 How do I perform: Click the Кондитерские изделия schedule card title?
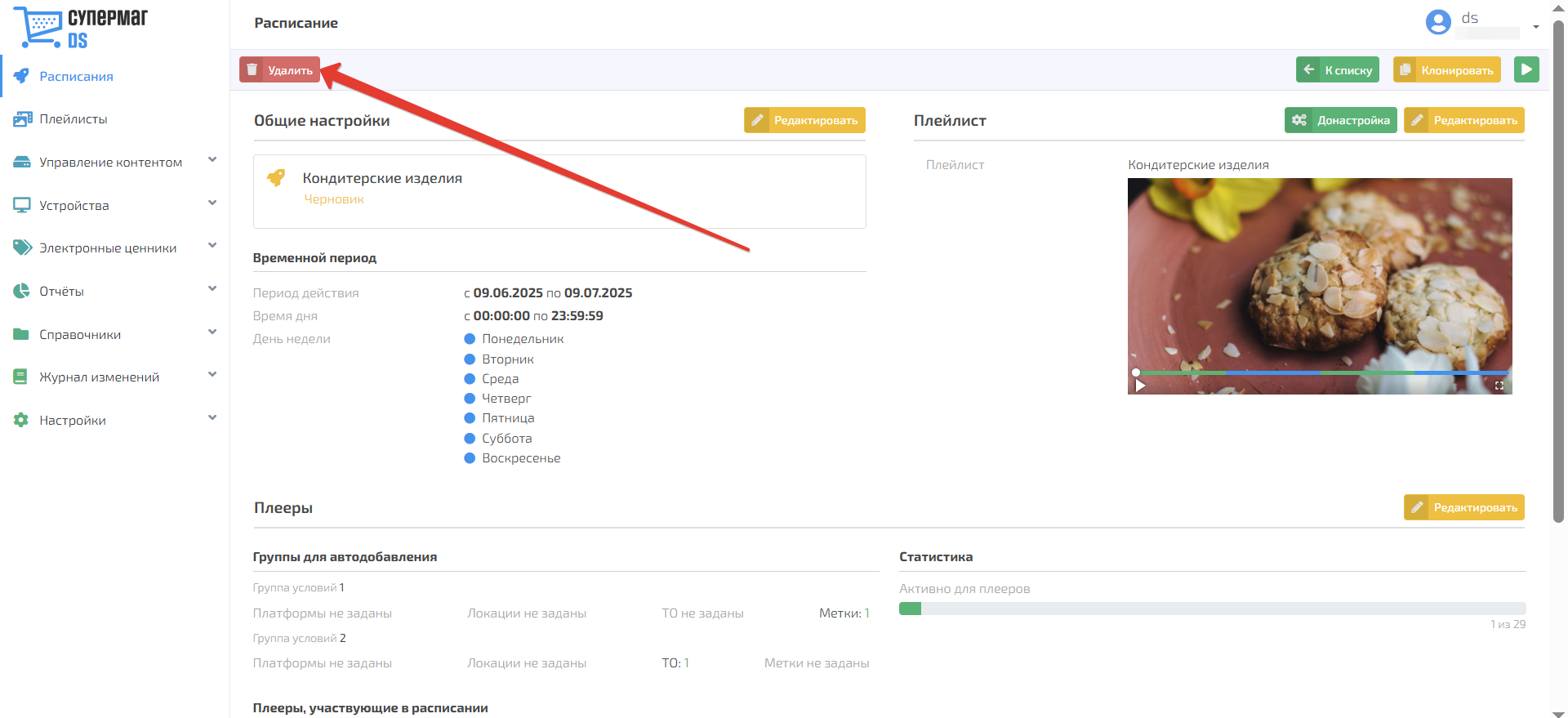[x=382, y=178]
